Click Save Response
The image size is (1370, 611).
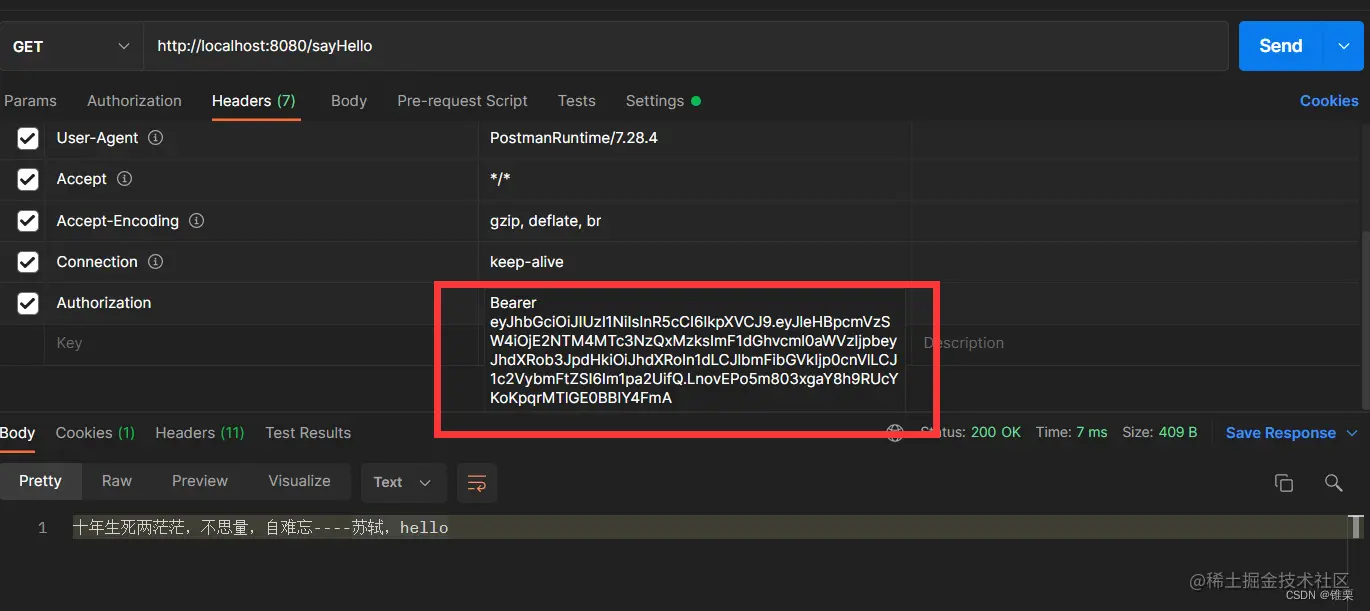click(1281, 432)
